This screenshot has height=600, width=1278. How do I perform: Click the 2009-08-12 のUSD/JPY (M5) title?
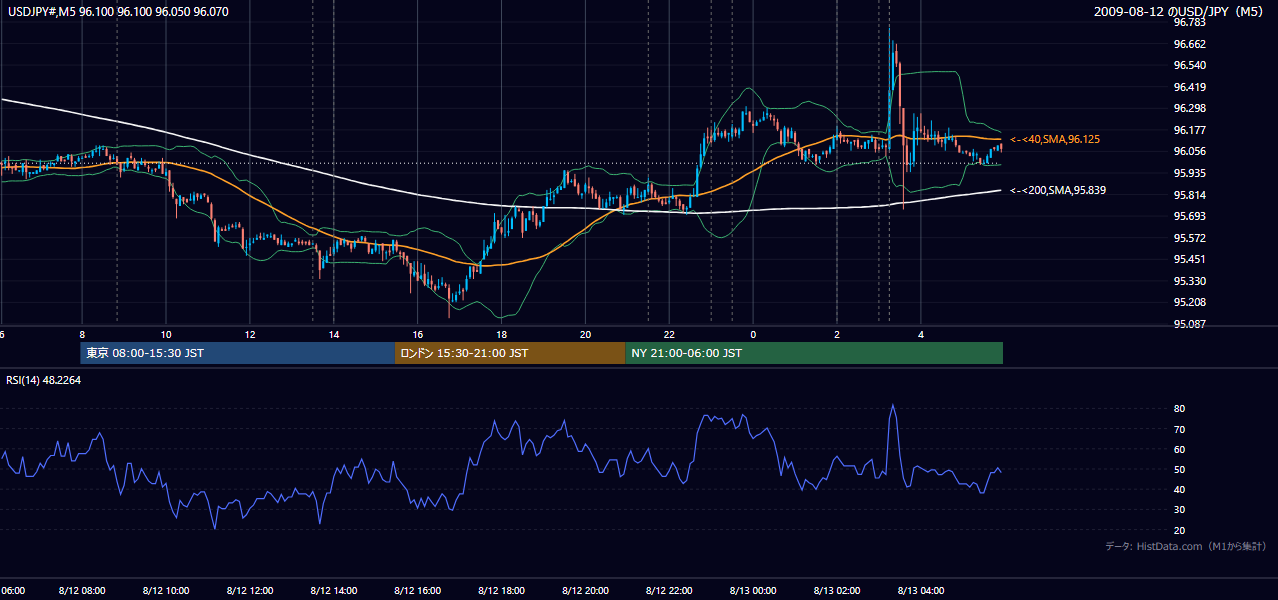tap(1181, 12)
